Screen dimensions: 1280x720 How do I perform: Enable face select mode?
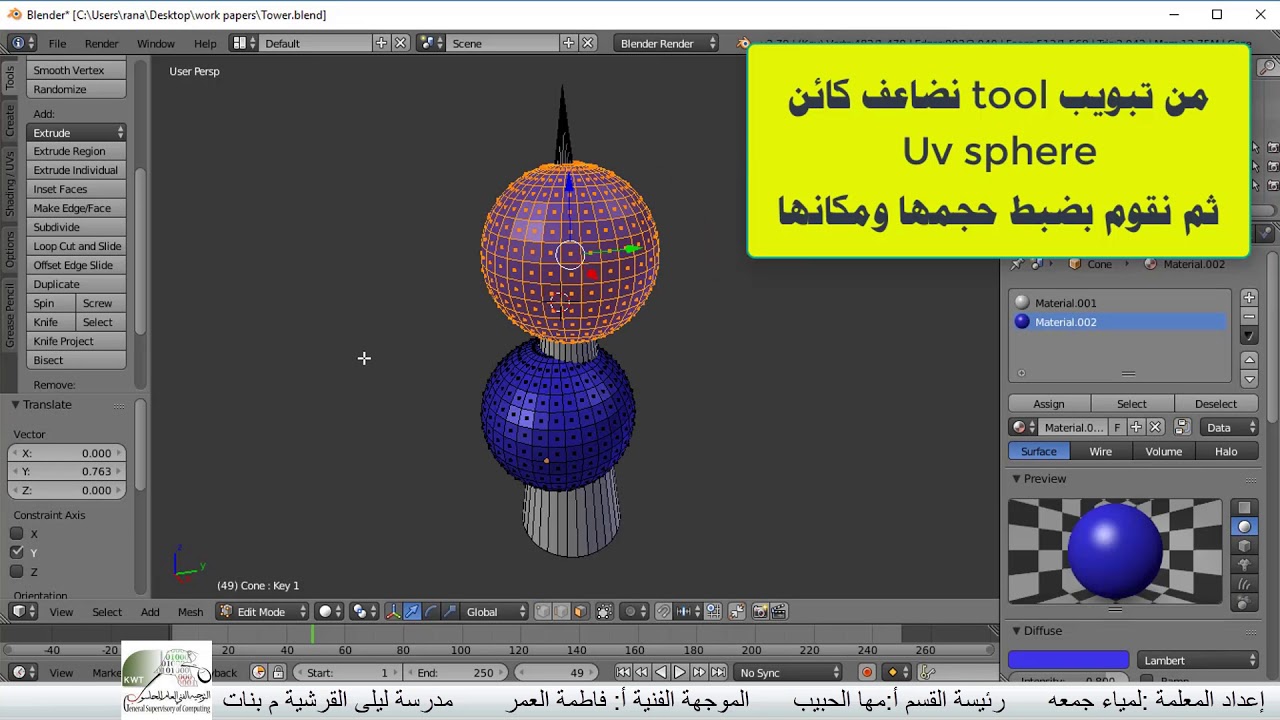point(580,611)
